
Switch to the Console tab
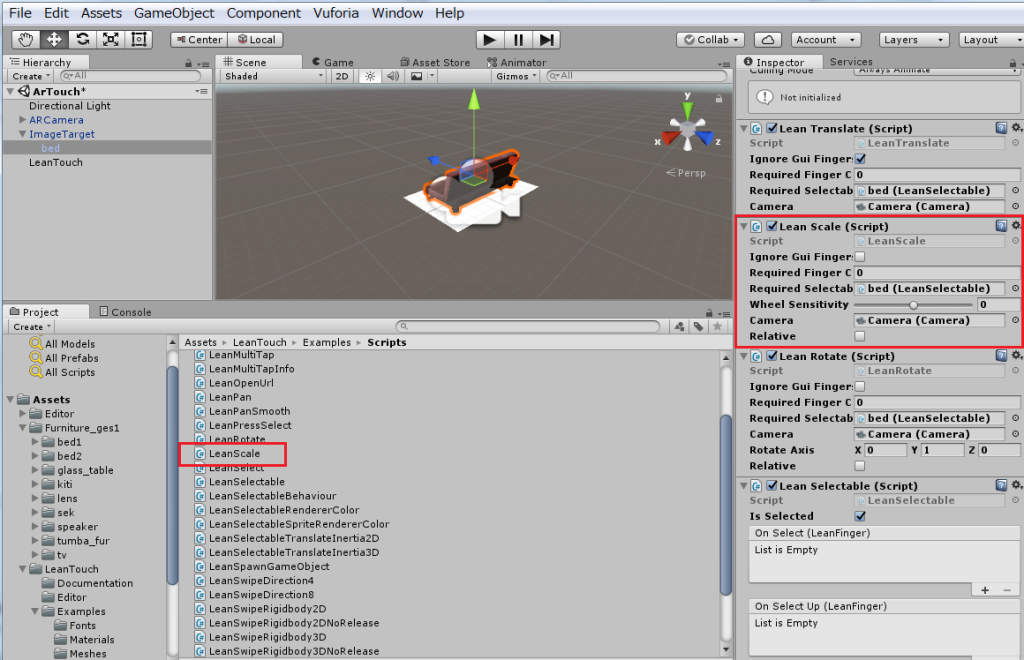pyautogui.click(x=125, y=311)
